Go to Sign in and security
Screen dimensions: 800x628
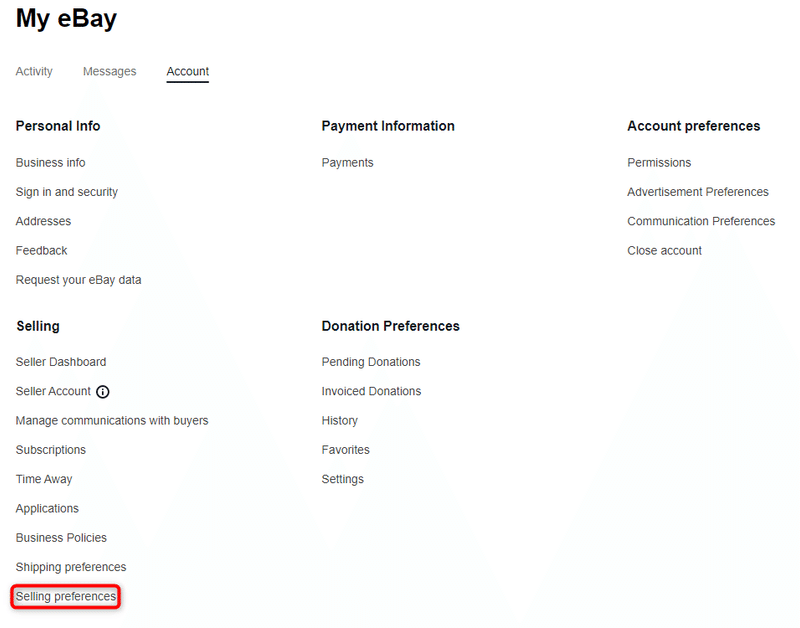(x=67, y=192)
